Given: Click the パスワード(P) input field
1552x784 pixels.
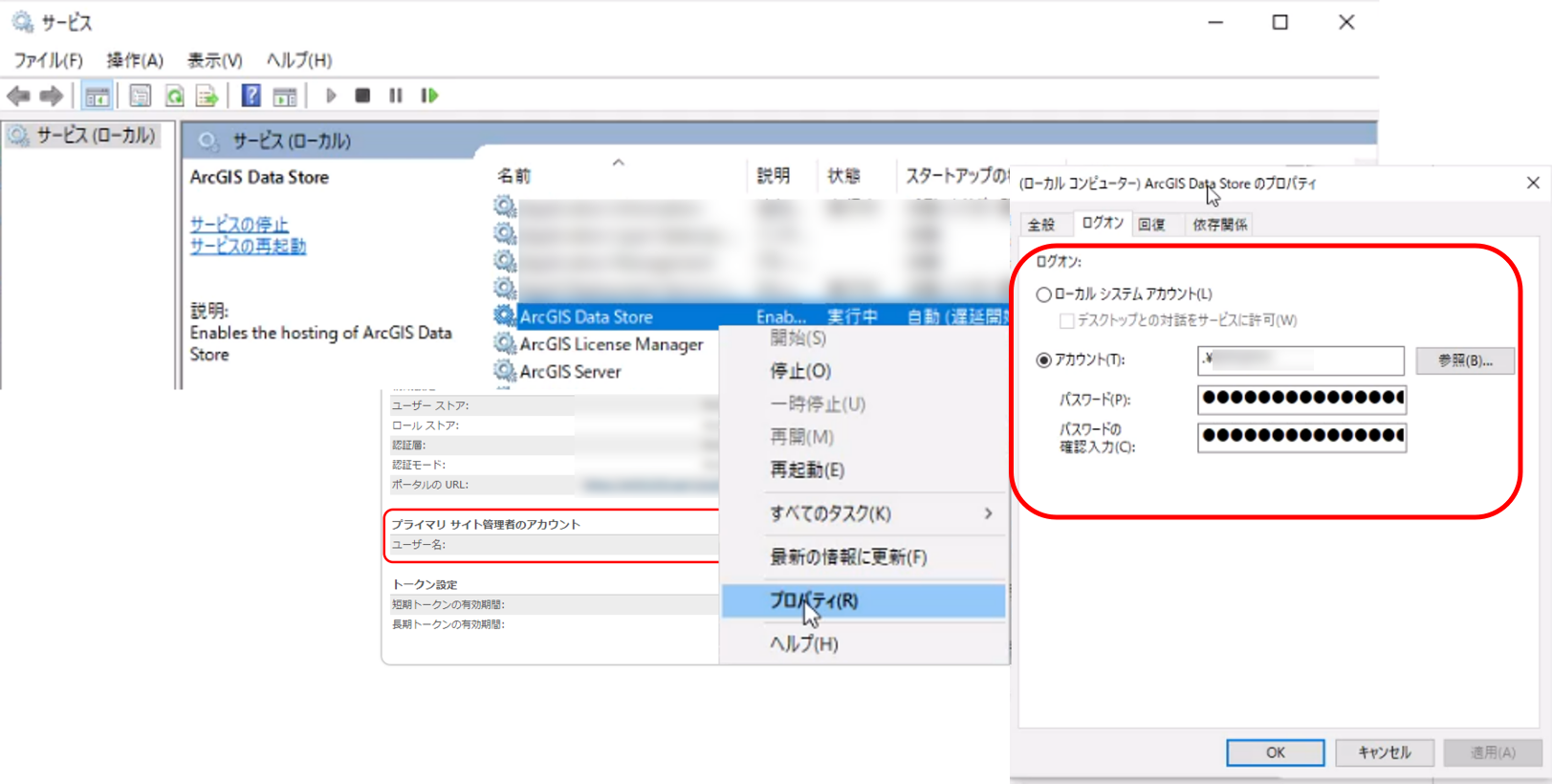Looking at the screenshot, I should pos(1301,399).
